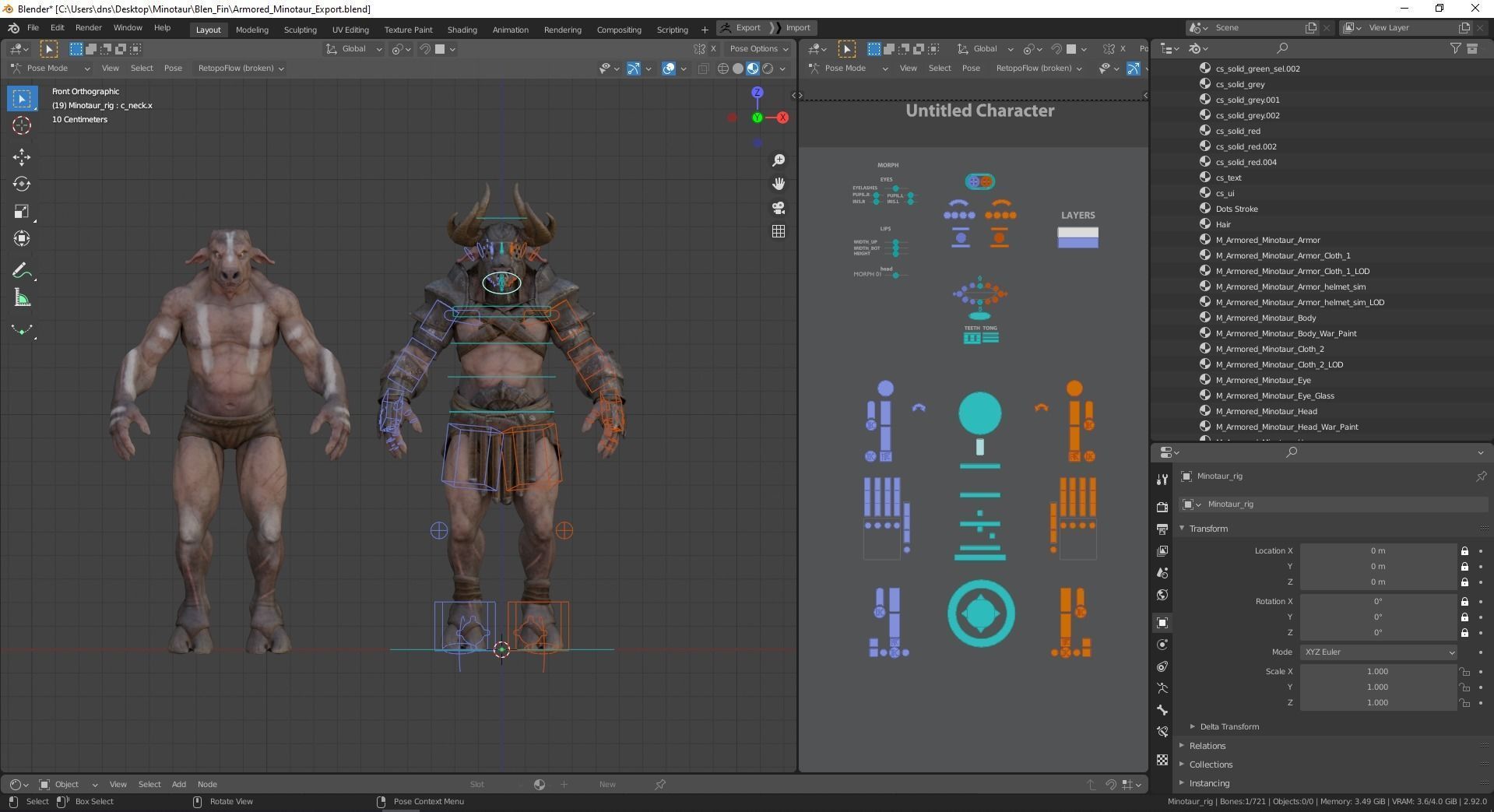This screenshot has width=1494, height=812.
Task: Open Object Constraints properties tab
Action: [1162, 666]
